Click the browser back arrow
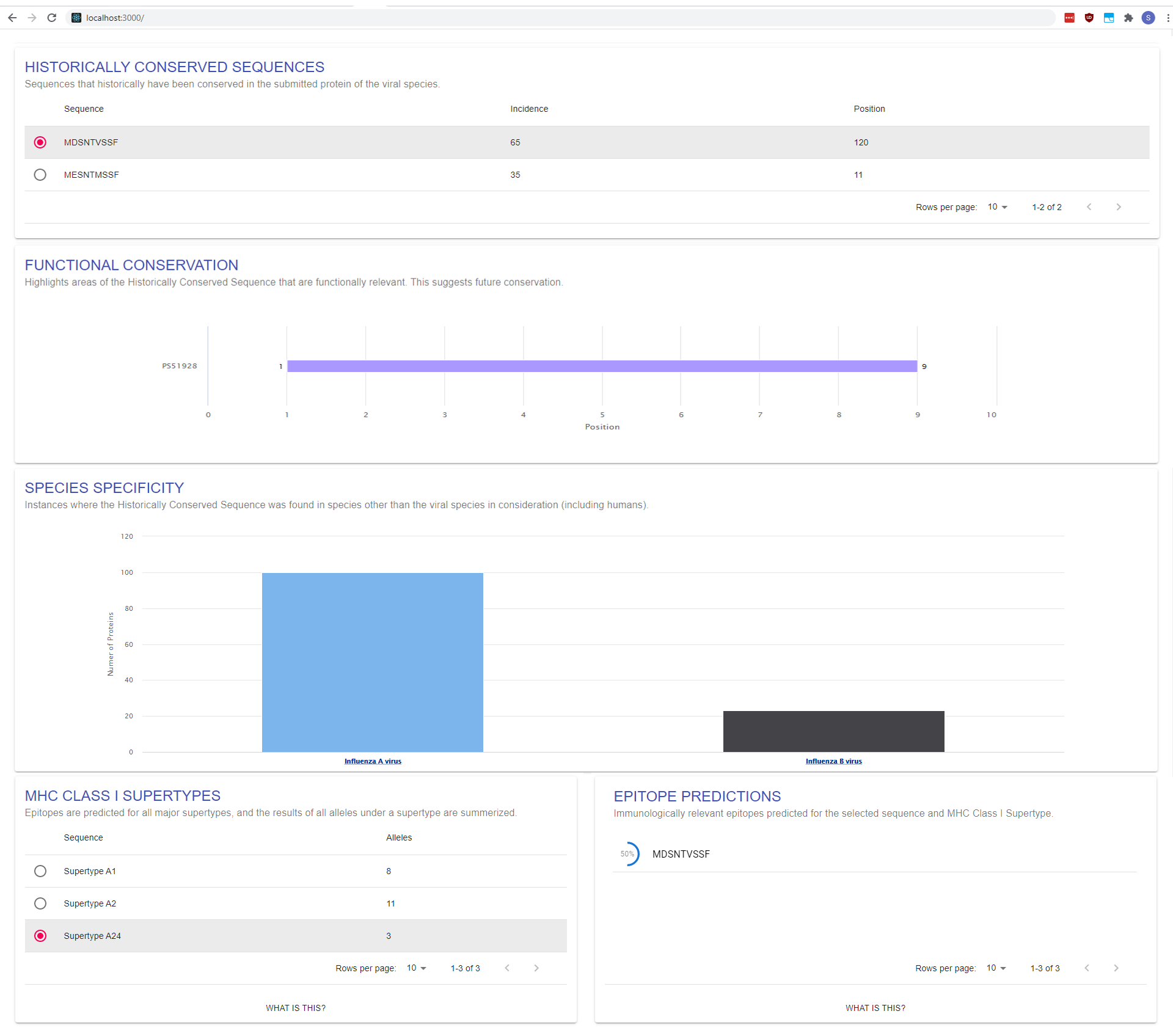Screen dimensions: 1173x1036 [12, 18]
